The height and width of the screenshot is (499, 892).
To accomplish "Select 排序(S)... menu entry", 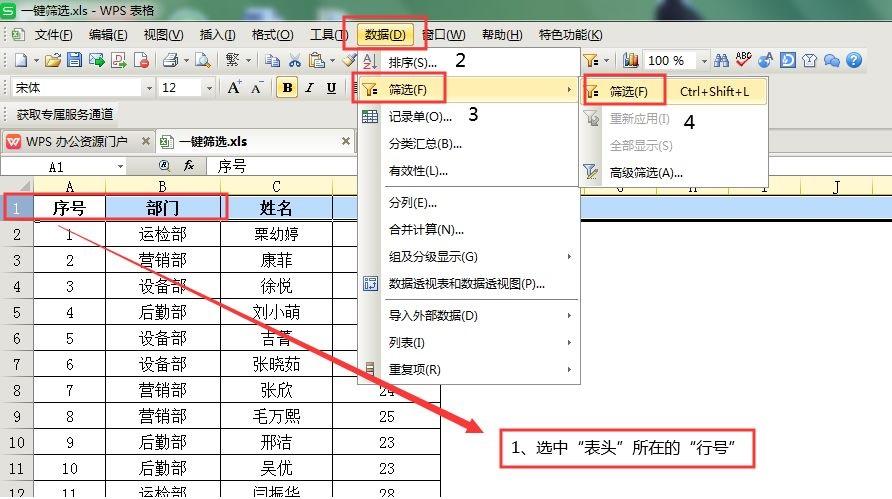I will (x=412, y=63).
